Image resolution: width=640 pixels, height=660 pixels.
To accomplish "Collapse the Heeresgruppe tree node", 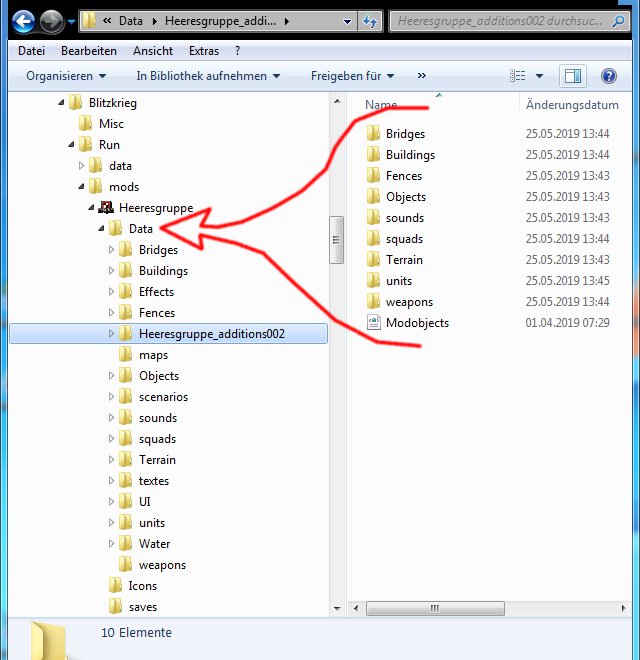I will point(91,208).
